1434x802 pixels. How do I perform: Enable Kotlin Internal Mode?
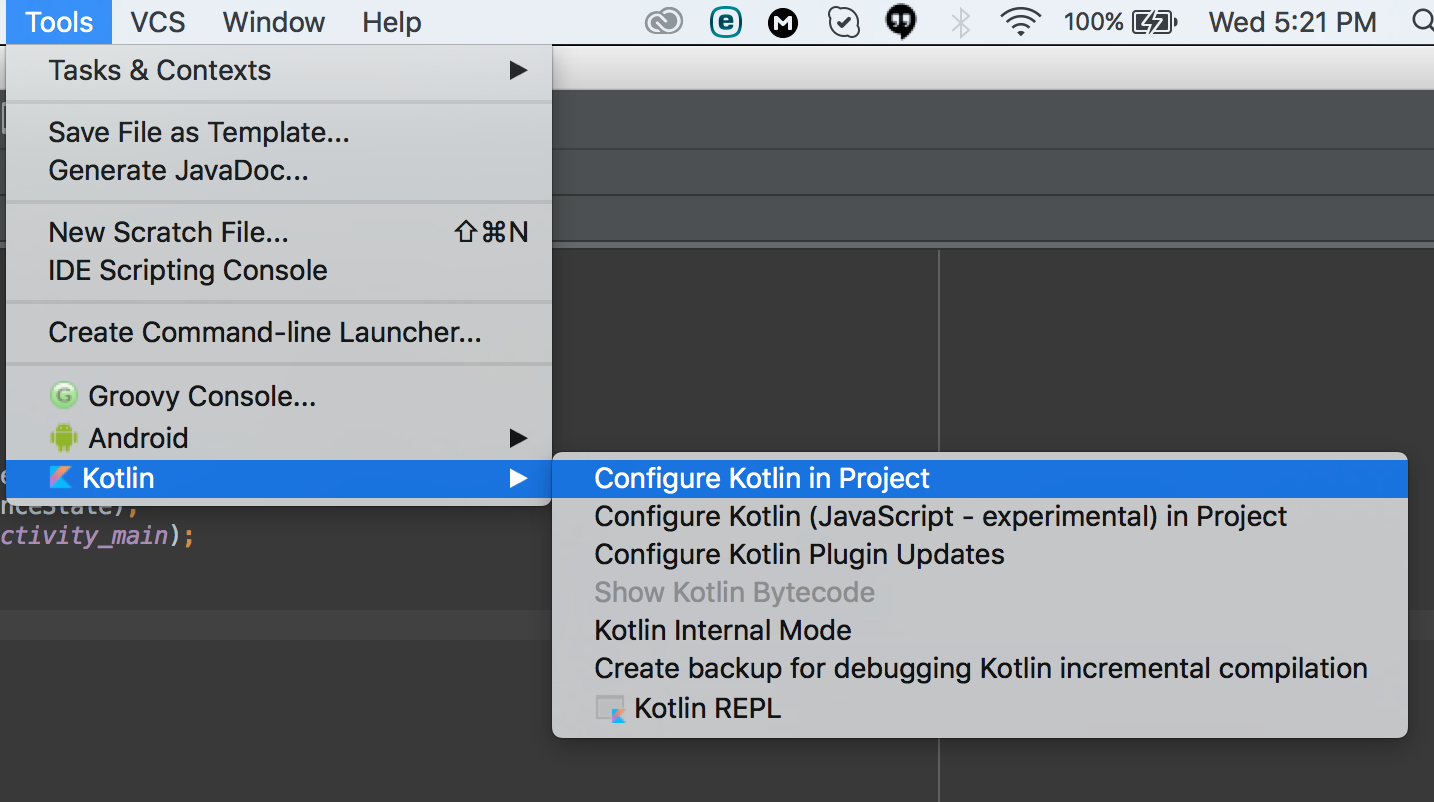coord(980,631)
